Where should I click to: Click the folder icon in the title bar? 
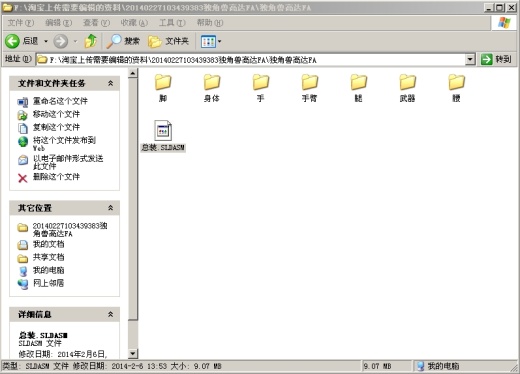[7, 7]
